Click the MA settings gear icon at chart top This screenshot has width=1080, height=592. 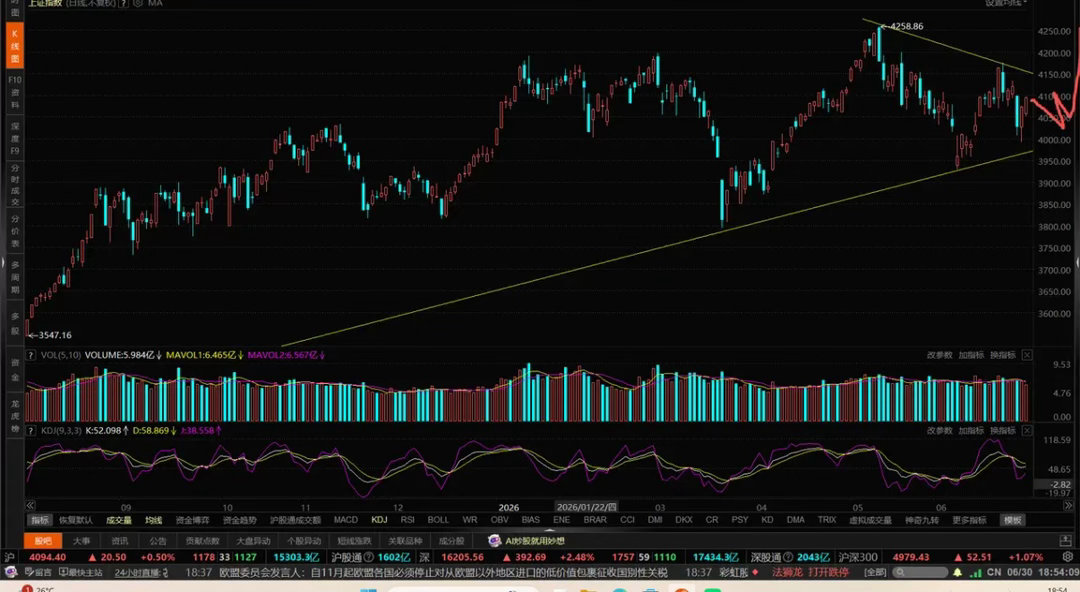coord(137,3)
